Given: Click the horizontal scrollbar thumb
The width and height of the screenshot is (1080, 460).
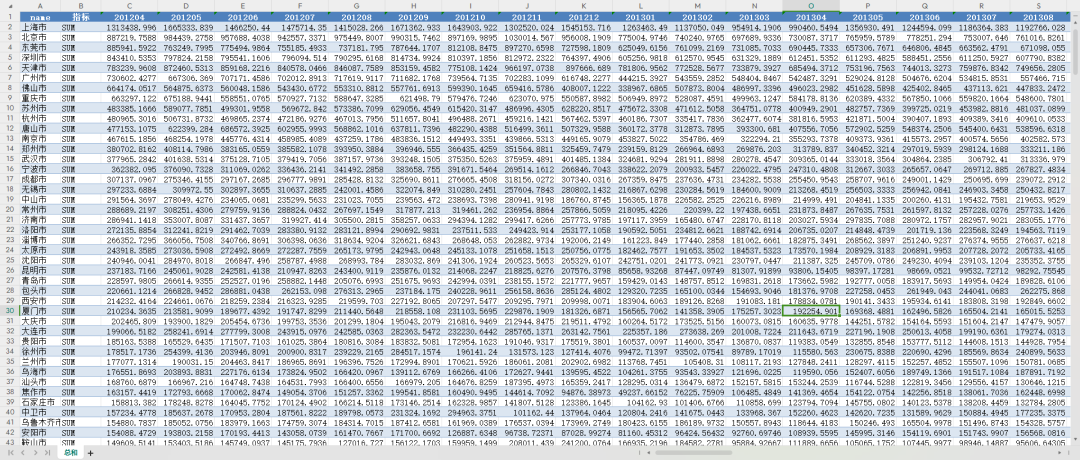Looking at the screenshot, I should click(x=694, y=453).
